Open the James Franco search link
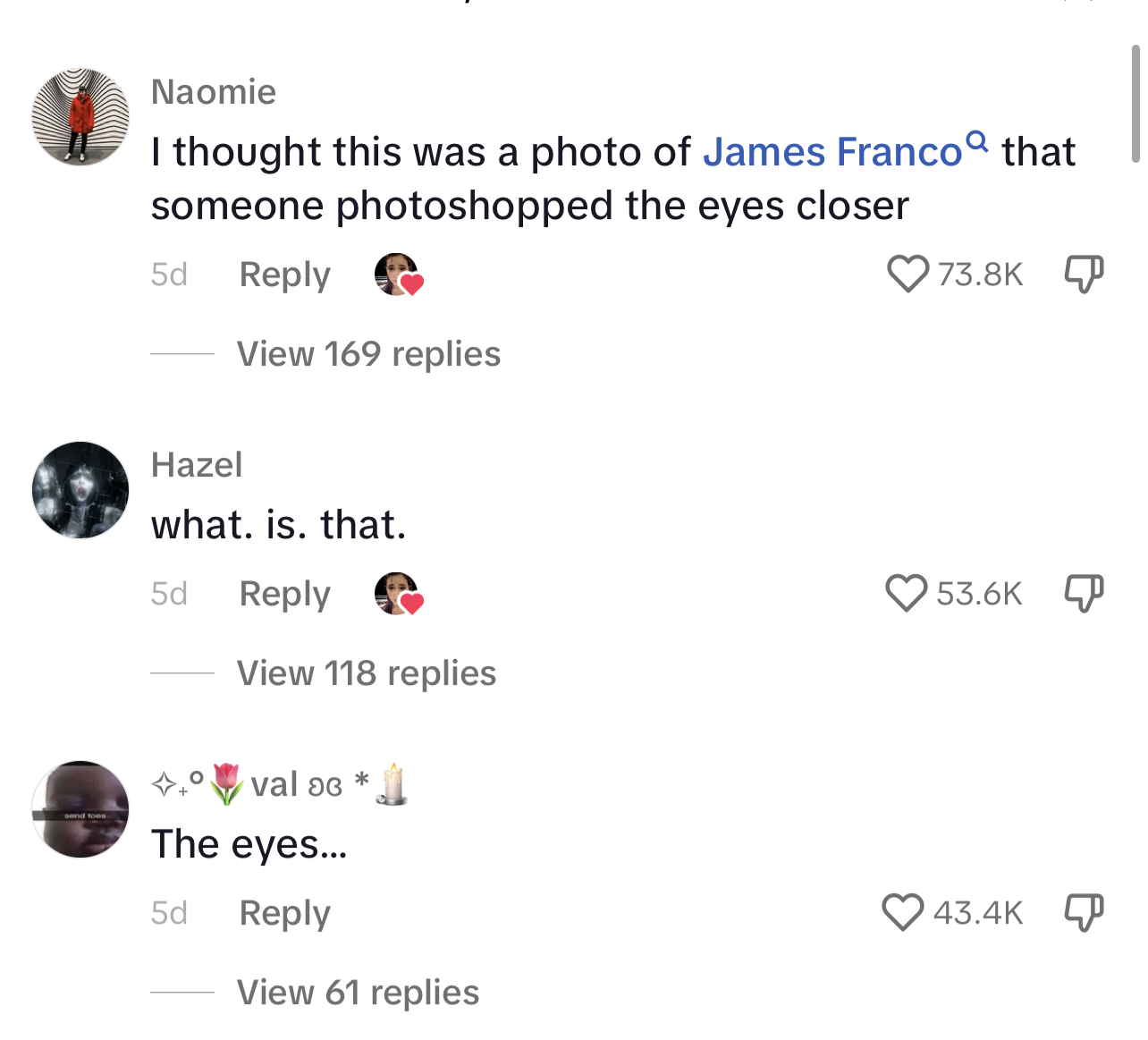The height and width of the screenshot is (1040, 1148). pyautogui.click(x=832, y=152)
